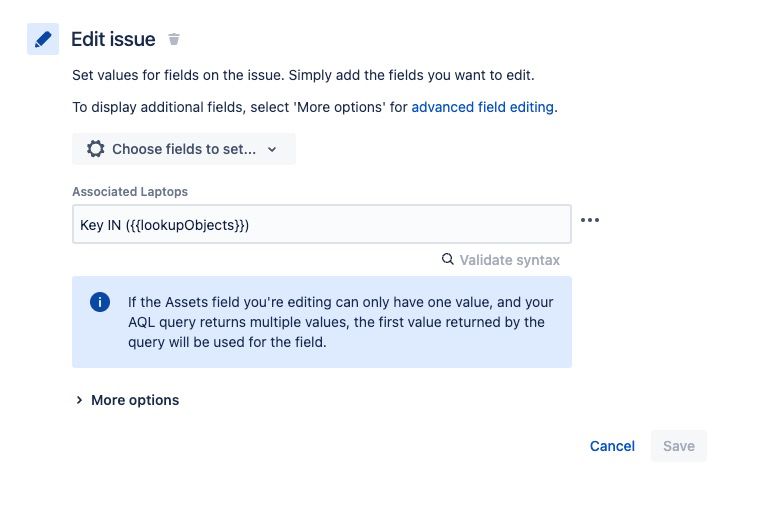Image resolution: width=759 pixels, height=516 pixels.
Task: Click the 'Edit issue' heading
Action: (x=113, y=39)
